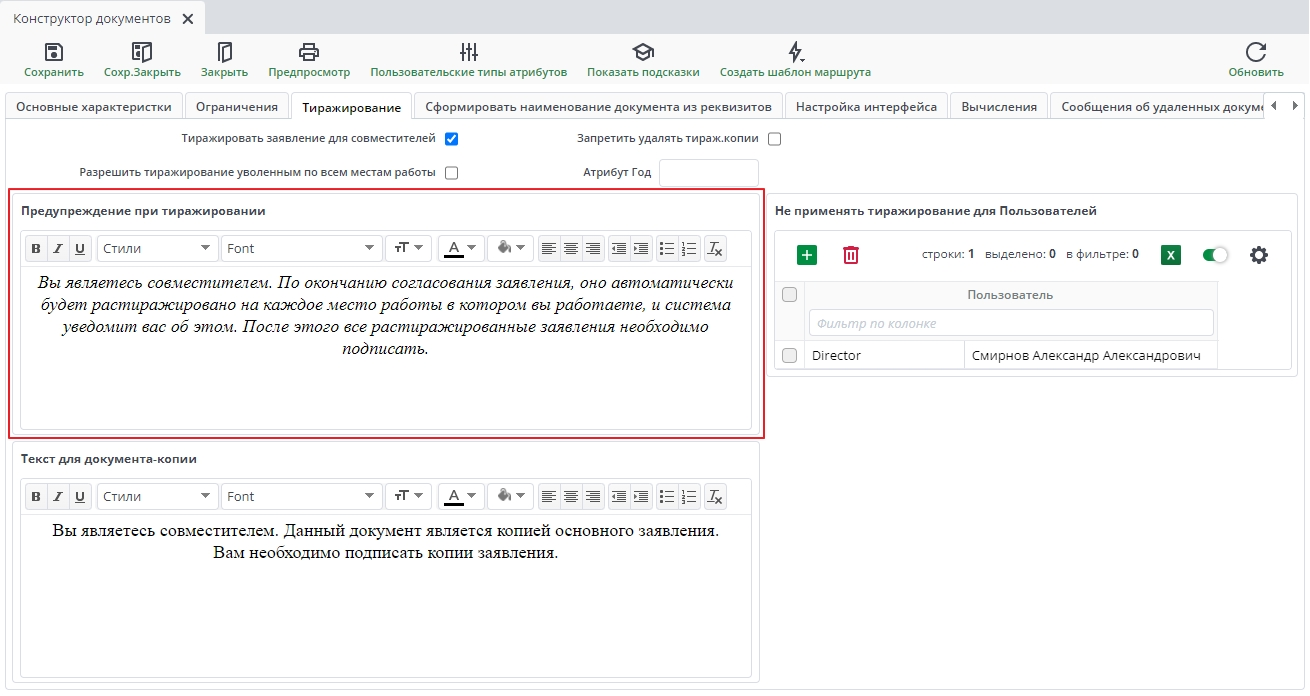Open Предпросмотр print preview icon
The height and width of the screenshot is (696, 1310).
pyautogui.click(x=309, y=53)
